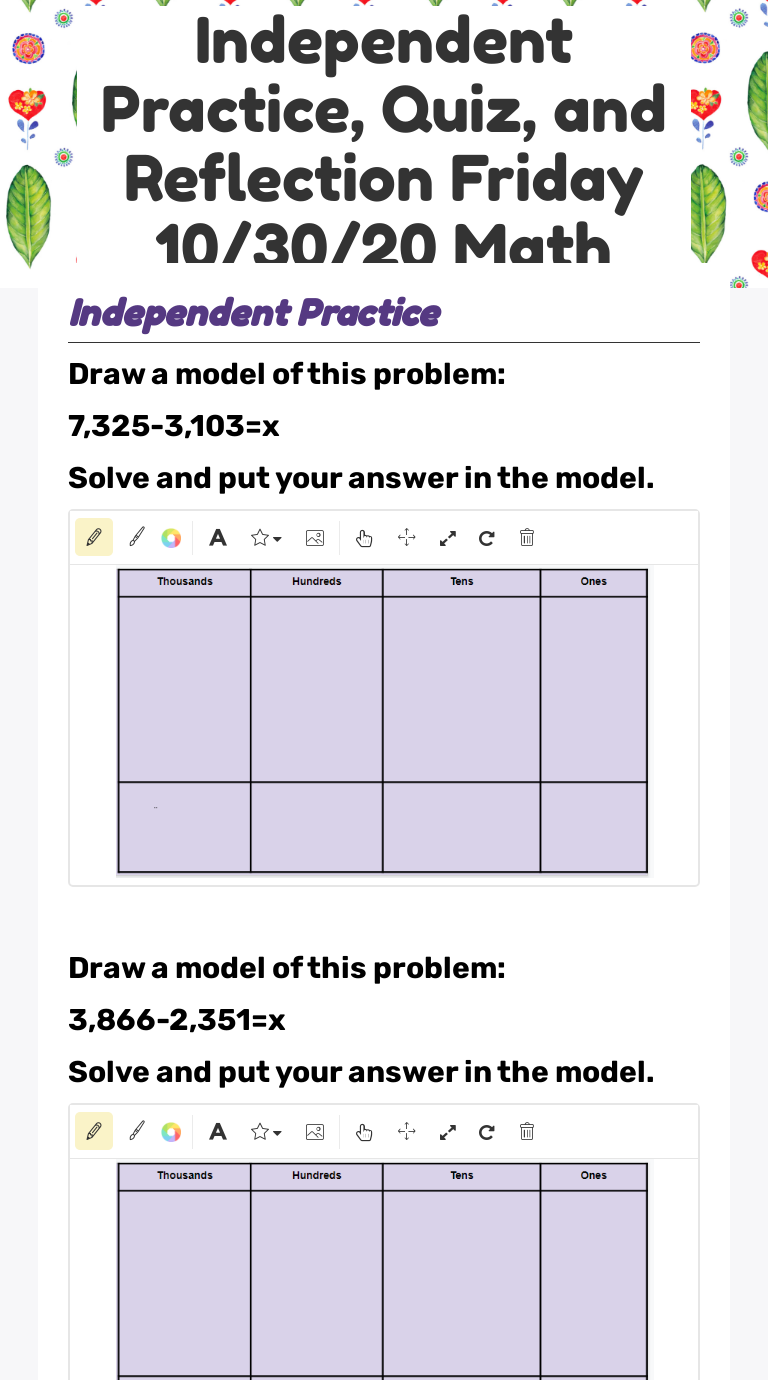768x1380 pixels.
Task: Insert an image into the 7,325-3,103 model
Action: 315,538
